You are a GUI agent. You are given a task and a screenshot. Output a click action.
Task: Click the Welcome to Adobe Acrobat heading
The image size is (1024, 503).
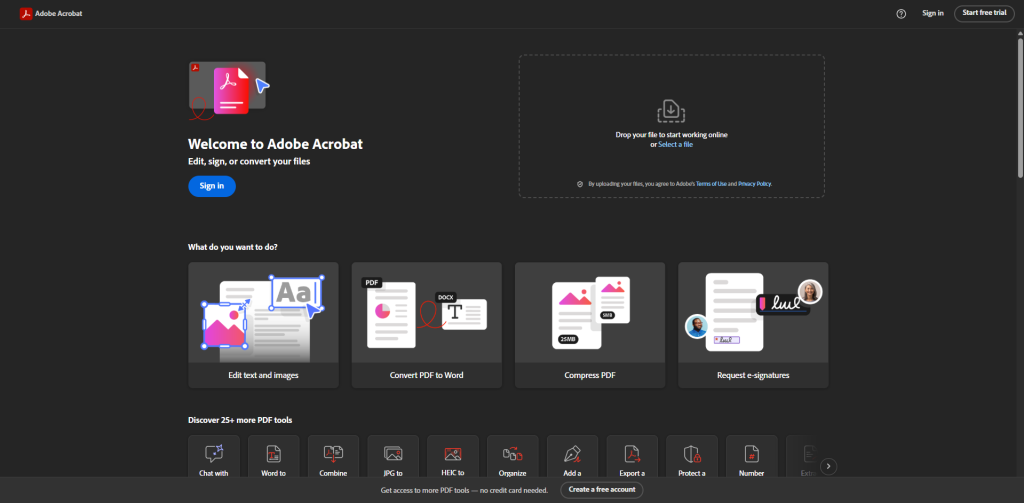(x=276, y=144)
